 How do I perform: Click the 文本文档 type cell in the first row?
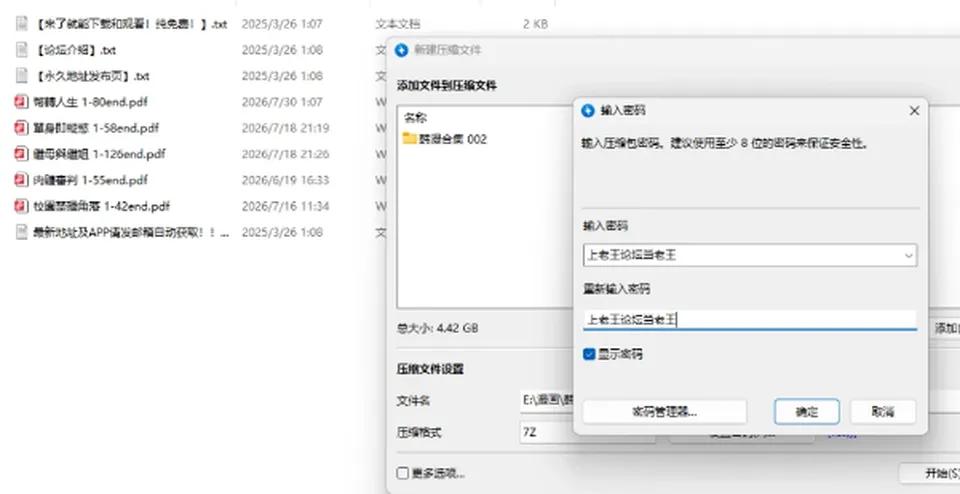[398, 24]
